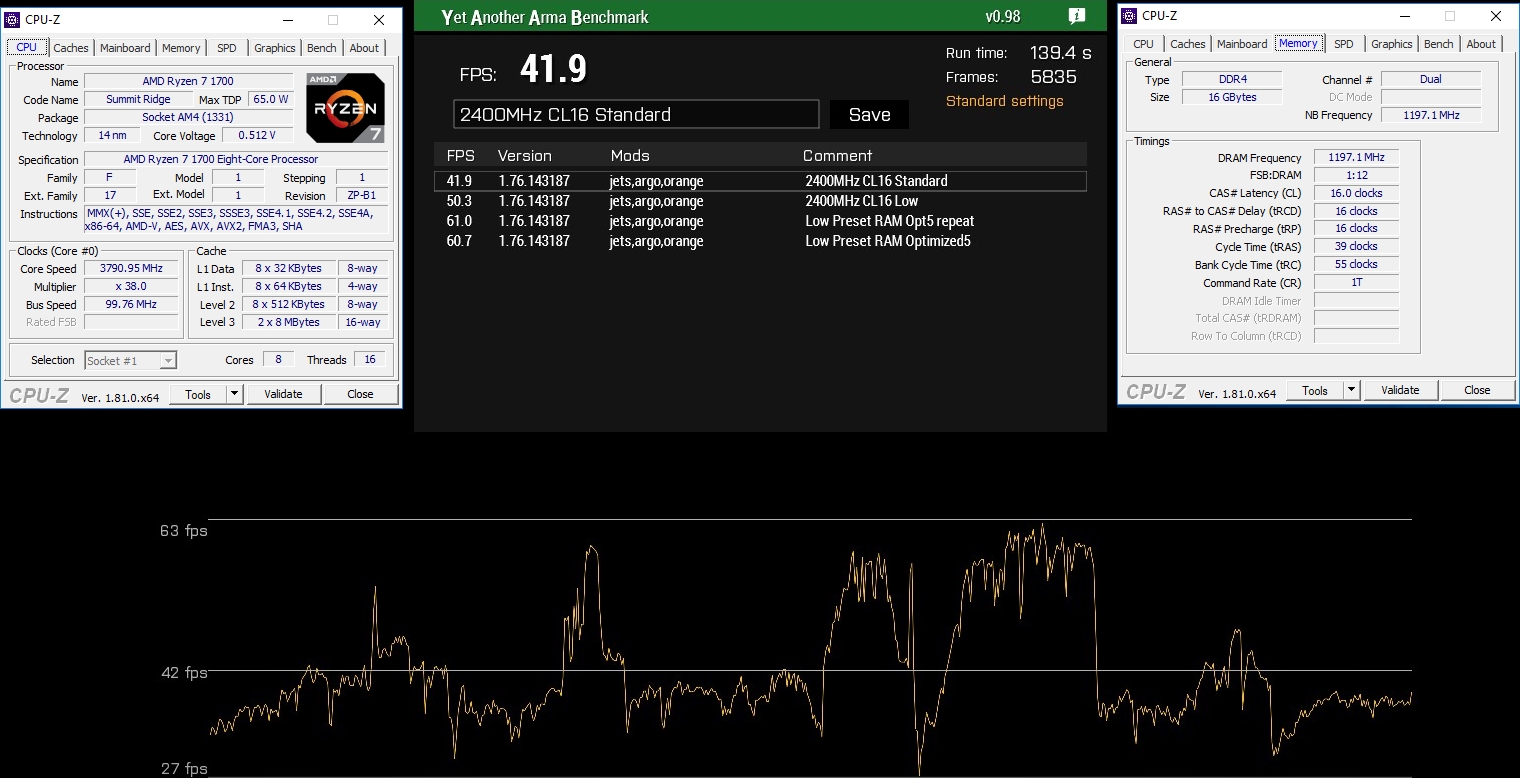Open SPD tab in left CPU-Z window
Screen dimensions: 1520x778
click(x=227, y=48)
